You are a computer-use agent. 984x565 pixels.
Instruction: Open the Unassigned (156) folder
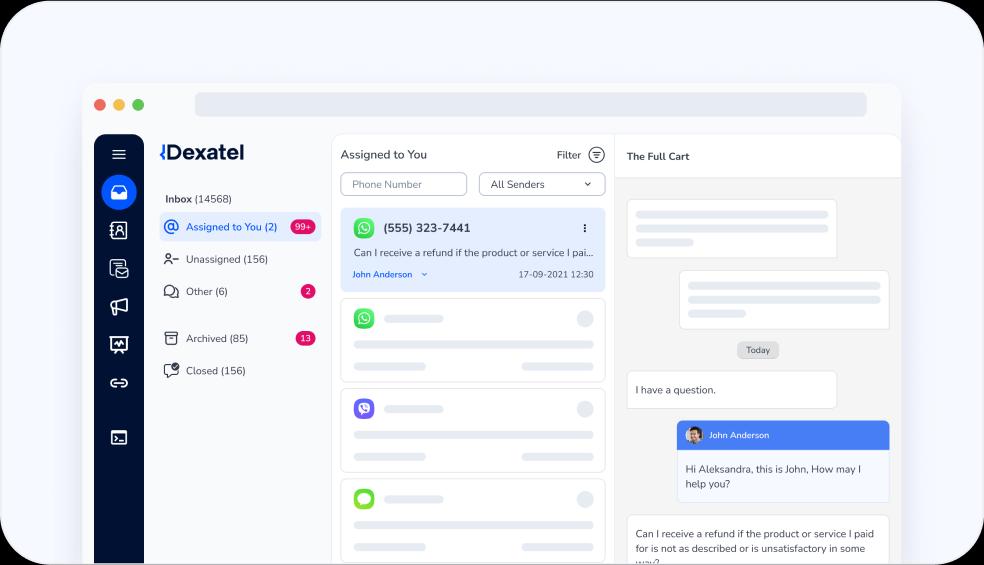click(215, 259)
